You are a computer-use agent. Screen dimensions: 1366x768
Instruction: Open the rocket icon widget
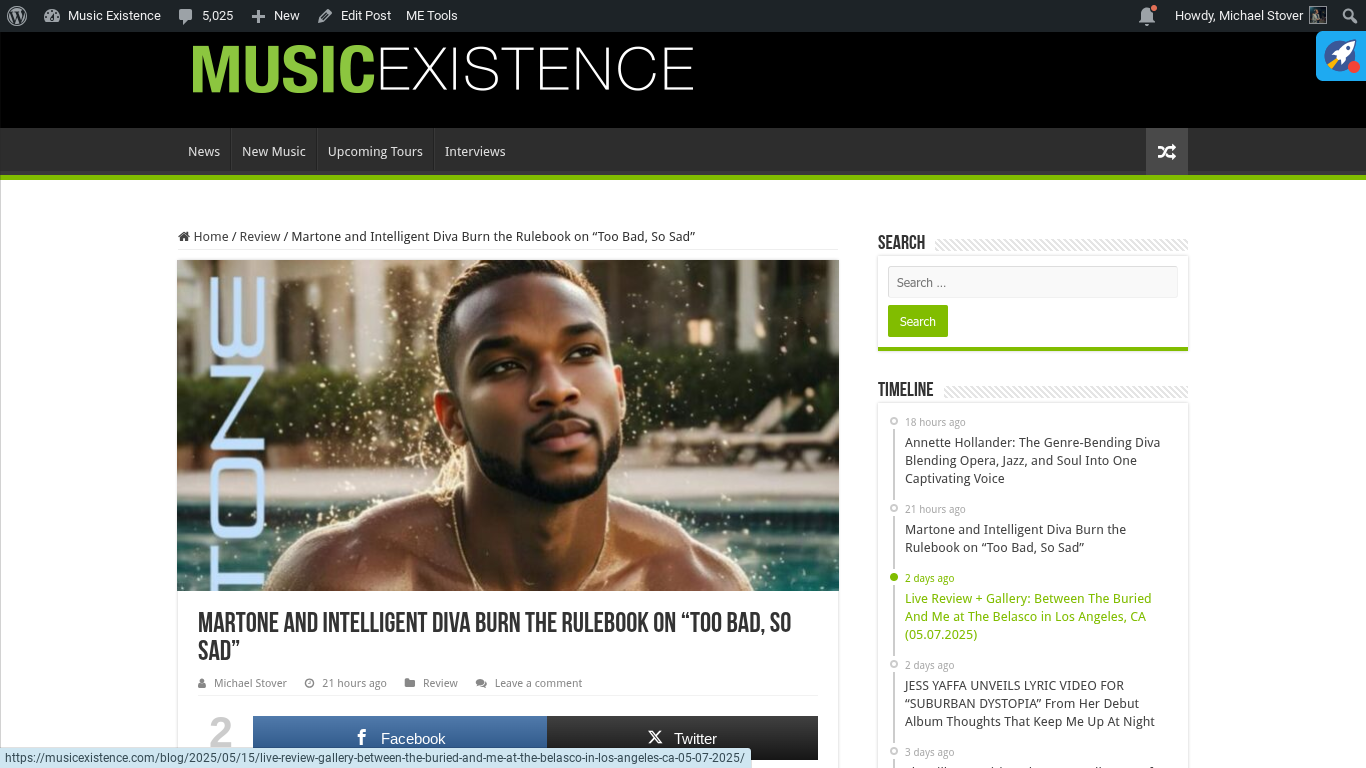[1341, 56]
